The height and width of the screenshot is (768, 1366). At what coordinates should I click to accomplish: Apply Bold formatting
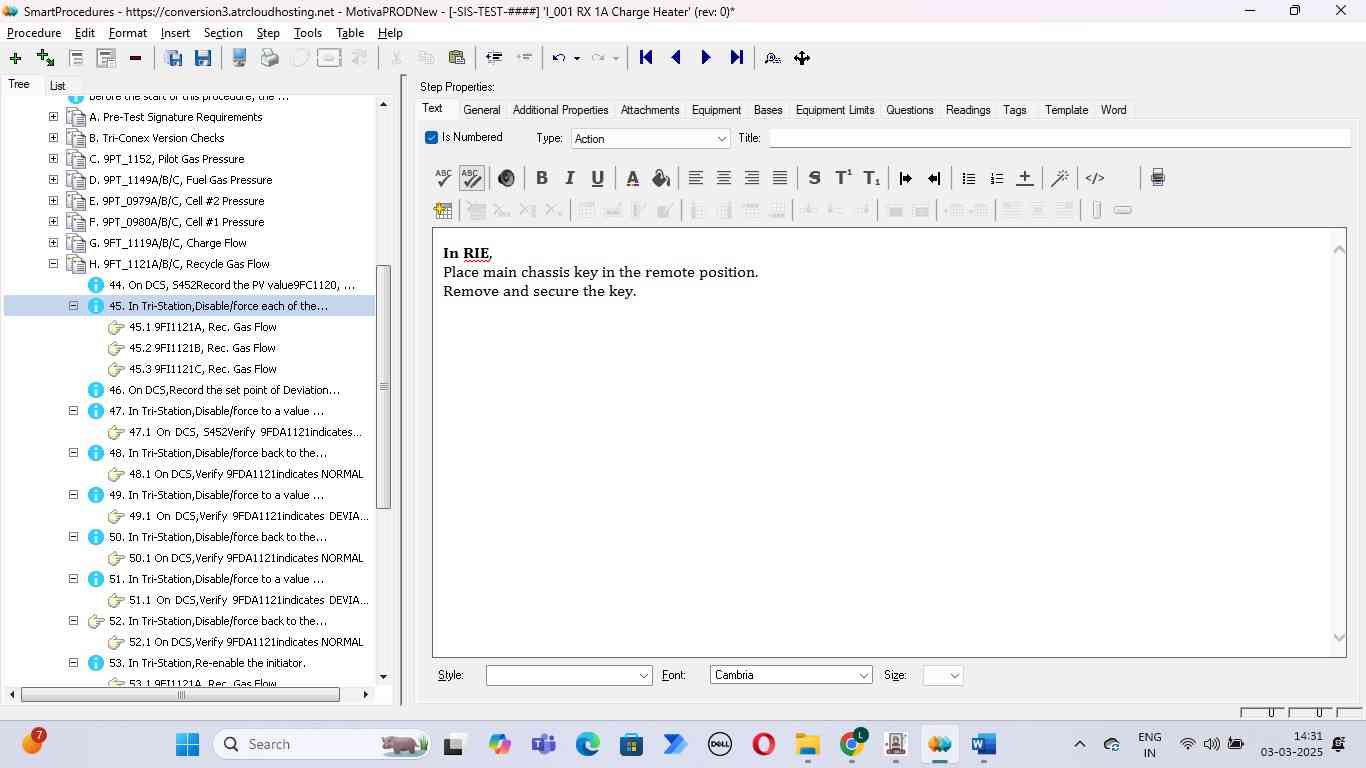pyautogui.click(x=541, y=178)
